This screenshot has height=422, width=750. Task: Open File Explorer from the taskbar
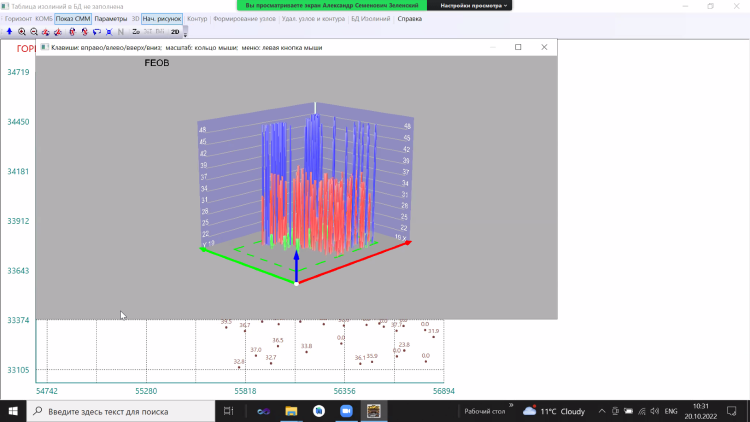point(291,411)
